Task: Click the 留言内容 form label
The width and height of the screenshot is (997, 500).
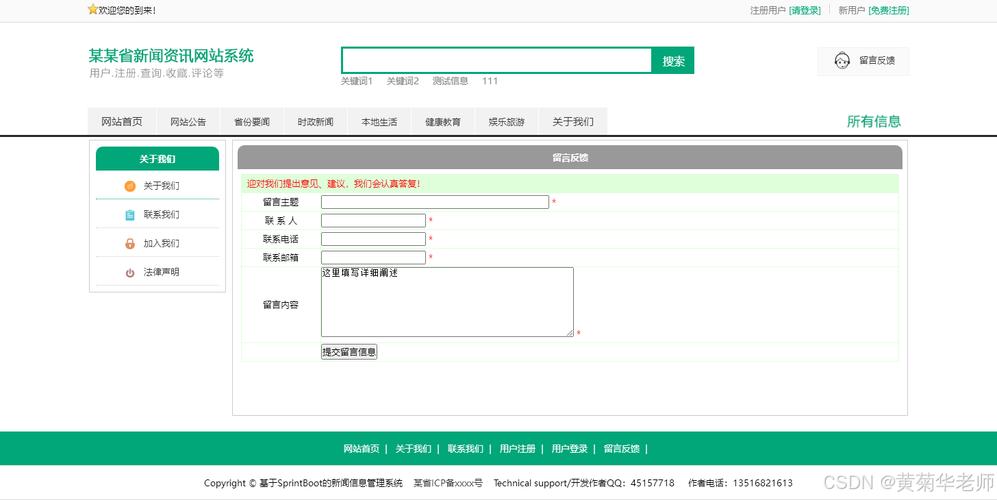Action: (x=281, y=305)
